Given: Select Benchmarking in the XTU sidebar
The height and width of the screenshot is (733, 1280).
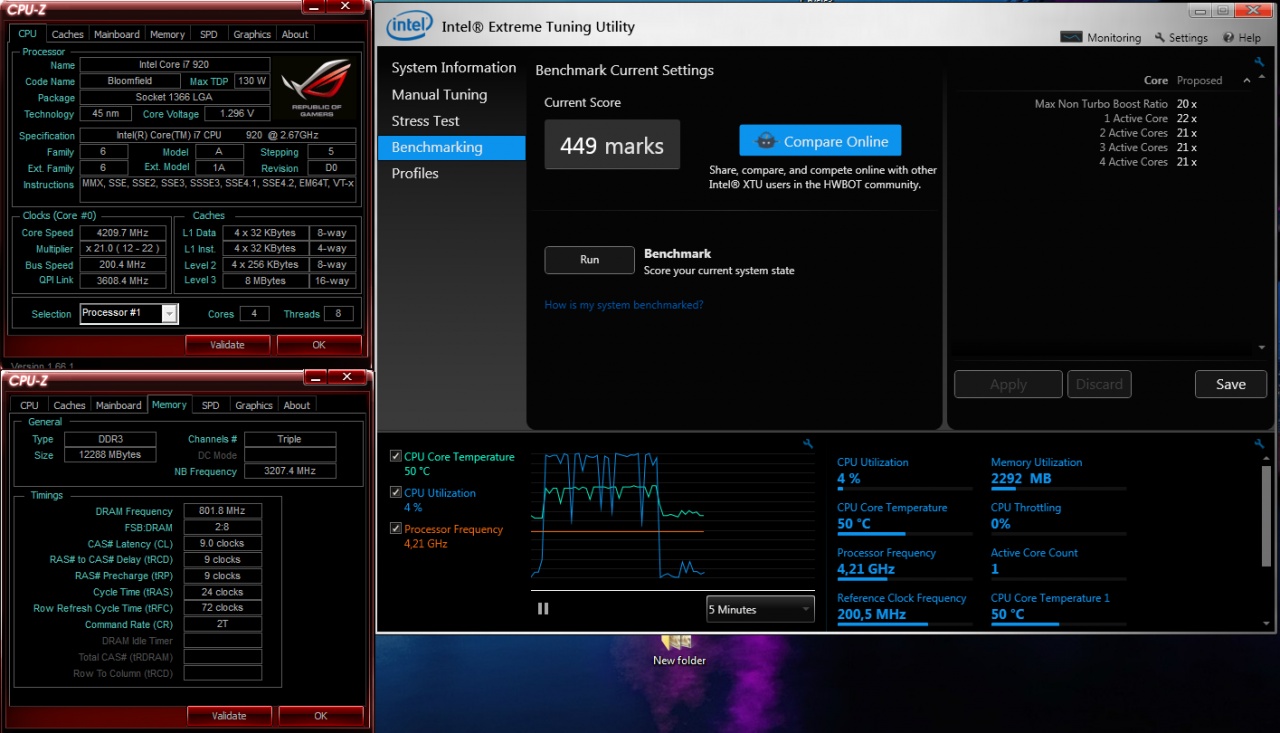Looking at the screenshot, I should [x=451, y=147].
